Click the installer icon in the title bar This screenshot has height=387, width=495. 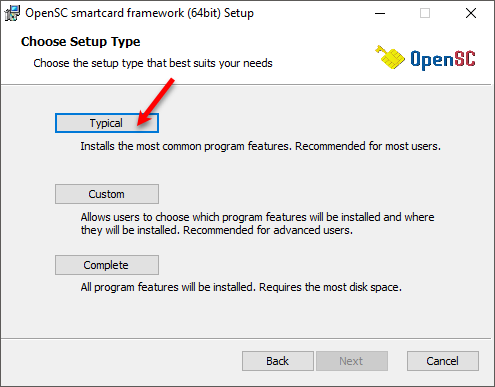click(x=12, y=13)
